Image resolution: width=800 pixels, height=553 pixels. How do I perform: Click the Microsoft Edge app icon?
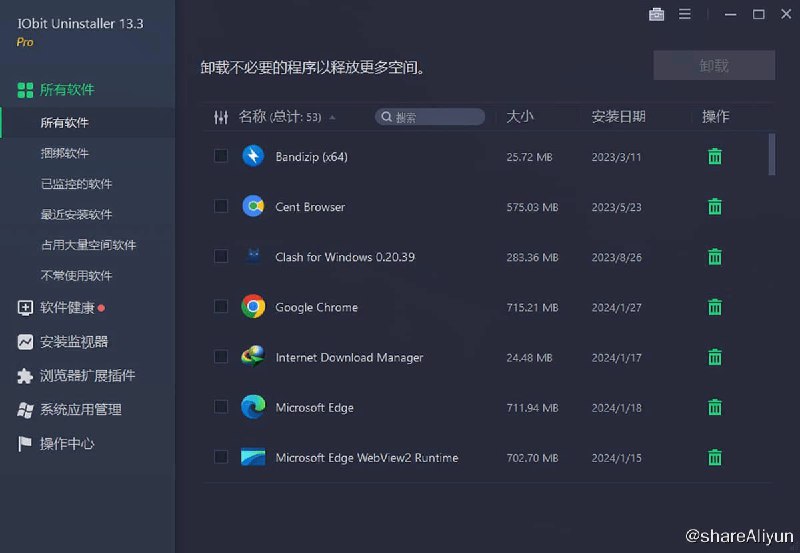(x=253, y=407)
